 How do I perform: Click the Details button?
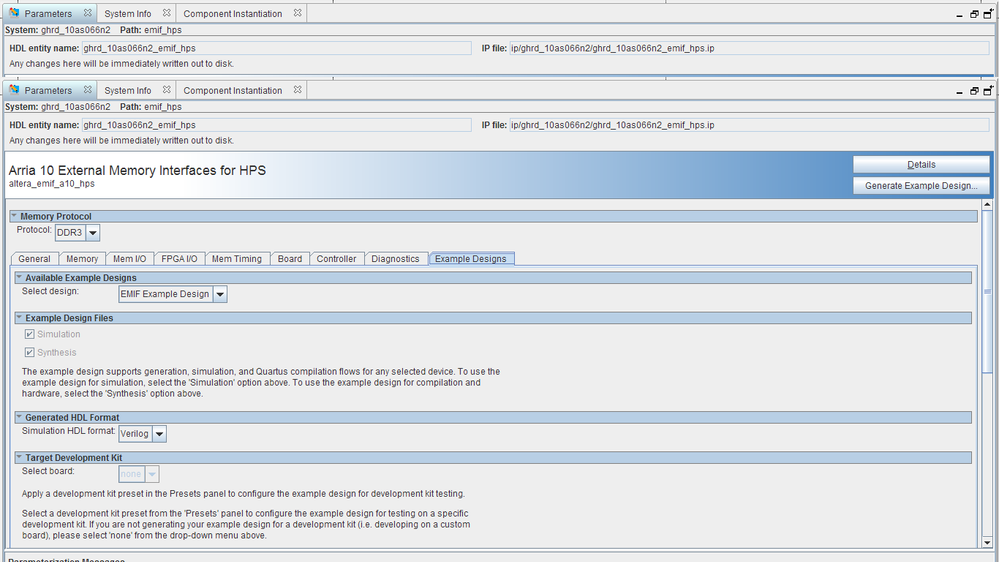(x=921, y=164)
